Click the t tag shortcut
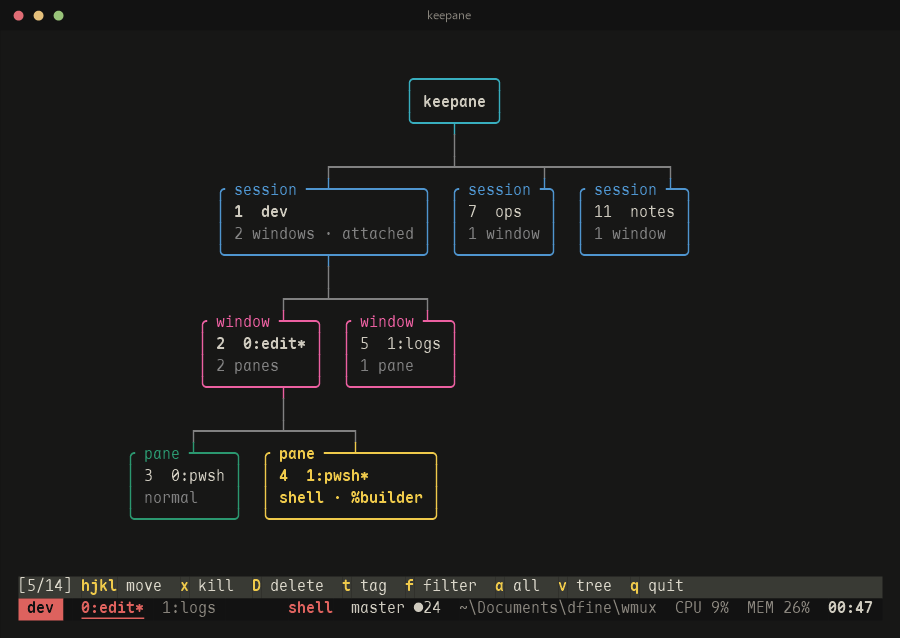This screenshot has height=638, width=900. pyautogui.click(x=364, y=586)
